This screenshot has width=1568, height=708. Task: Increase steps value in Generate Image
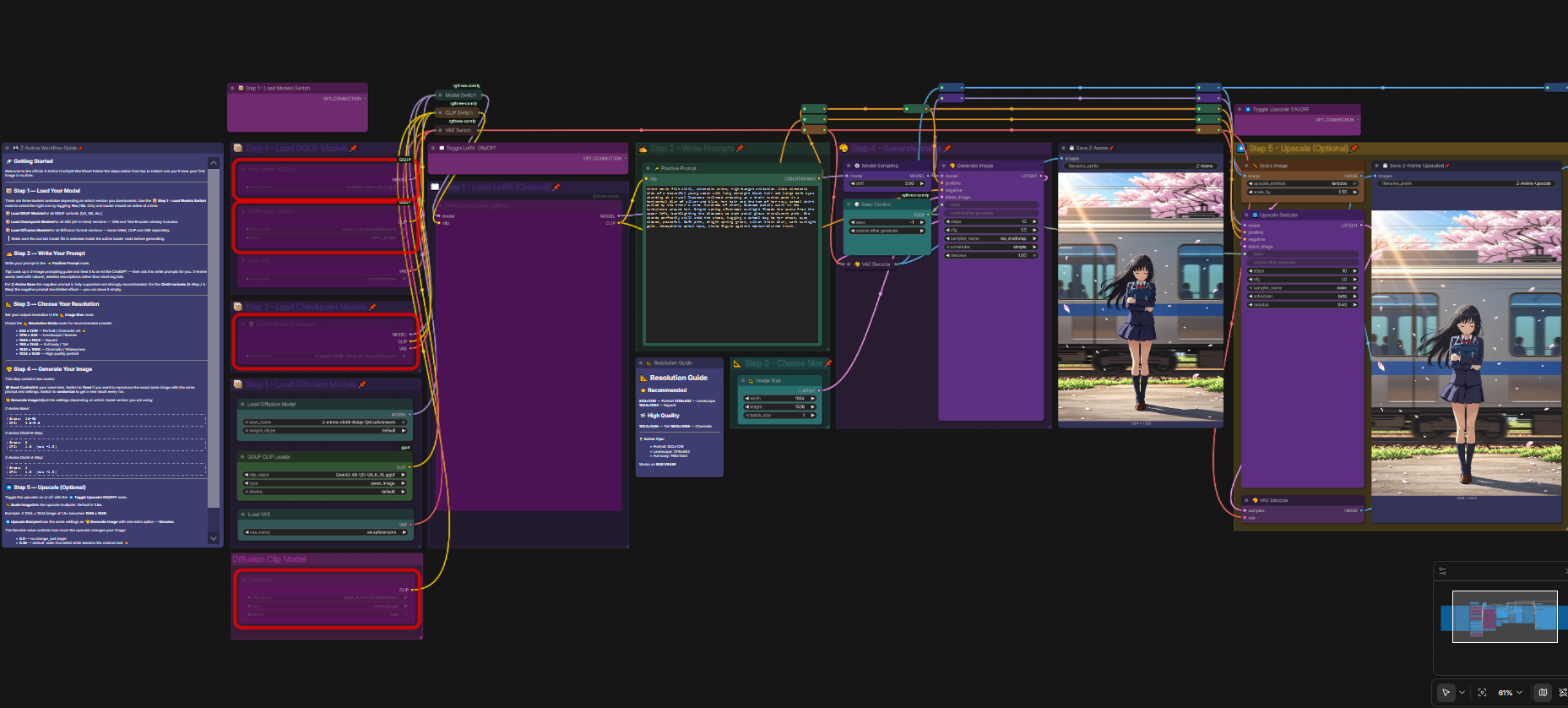click(1034, 221)
